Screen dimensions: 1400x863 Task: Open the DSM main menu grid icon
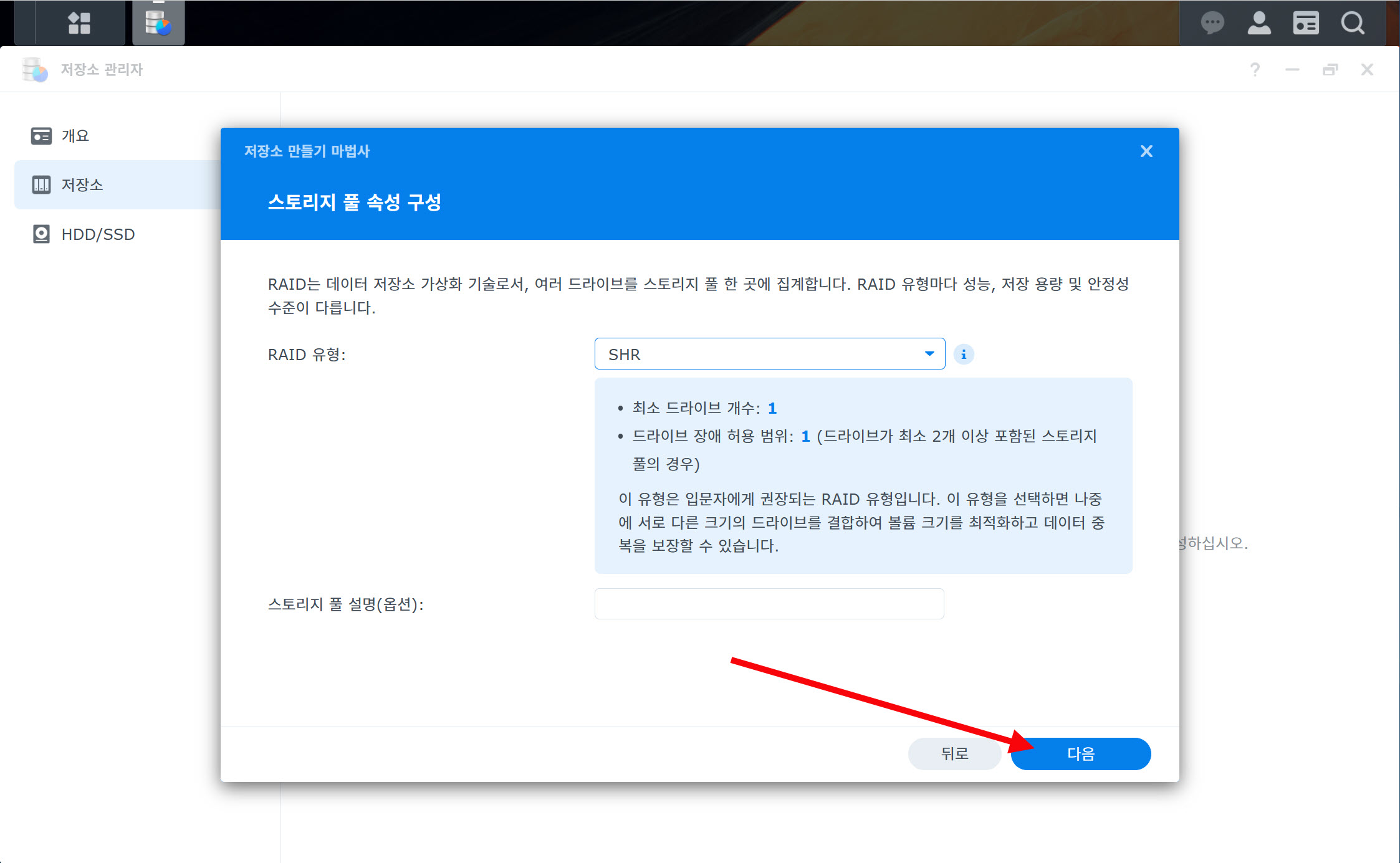point(79,23)
